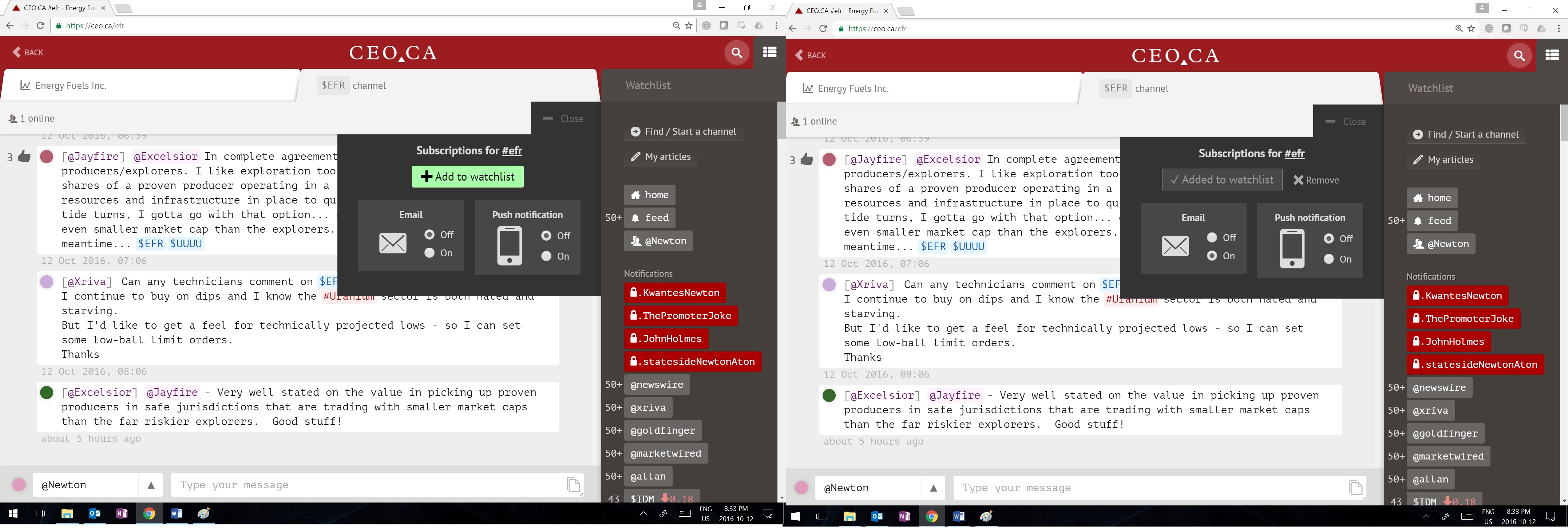The width and height of the screenshot is (1568, 528).
Task: Click Excelsior's green avatar in the left window
Action: click(x=47, y=393)
